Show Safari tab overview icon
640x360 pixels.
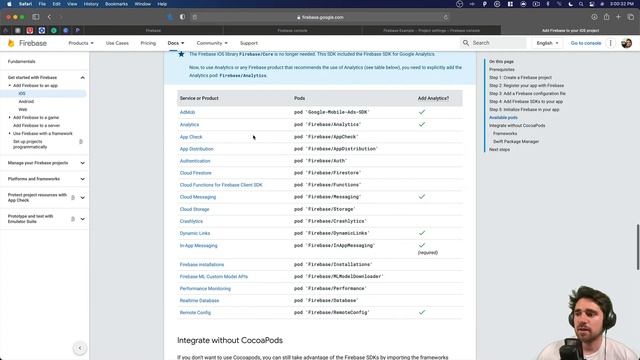[631, 17]
